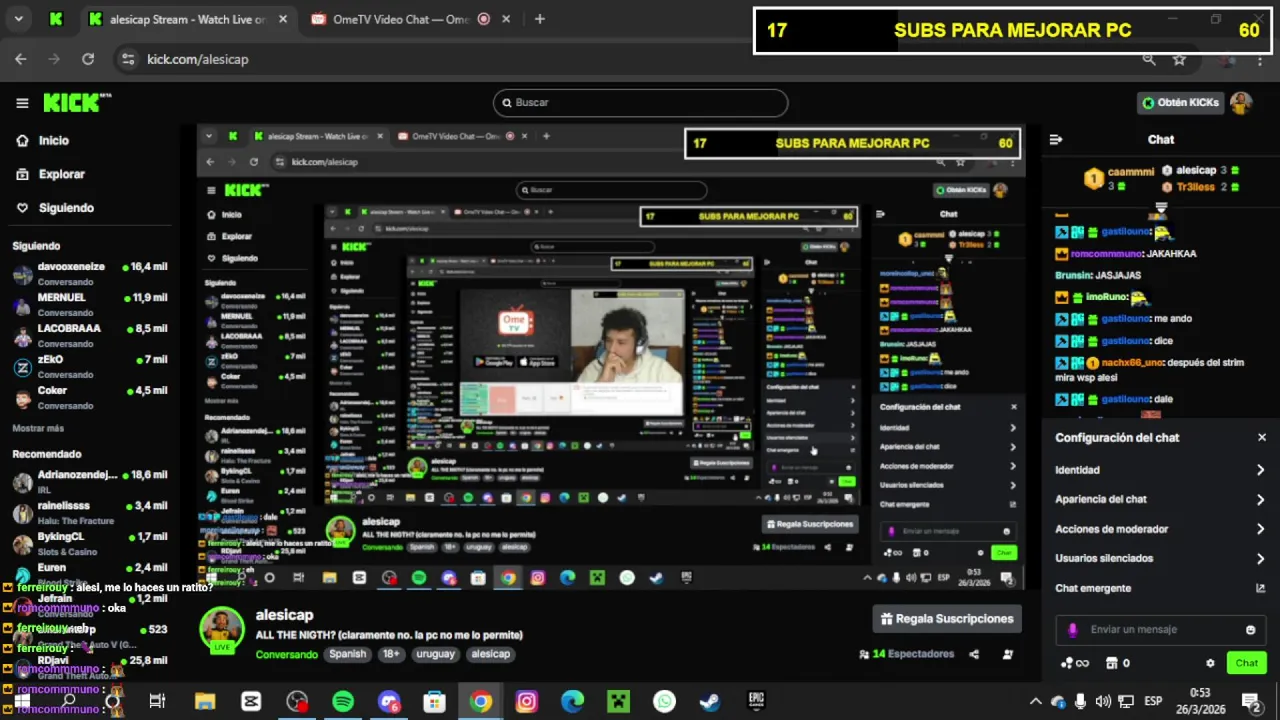Click the uruguay tag
Image resolution: width=1280 pixels, height=720 pixels.
click(x=436, y=654)
